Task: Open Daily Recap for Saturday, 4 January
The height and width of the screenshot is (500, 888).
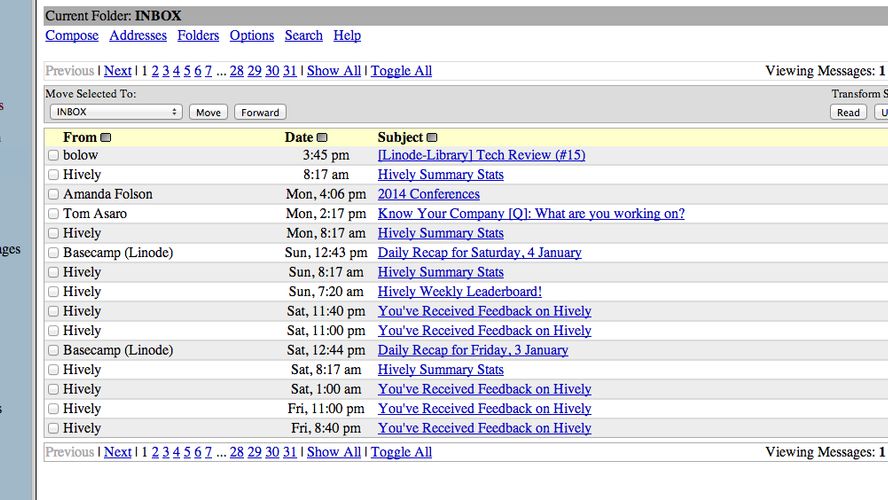Action: click(480, 253)
